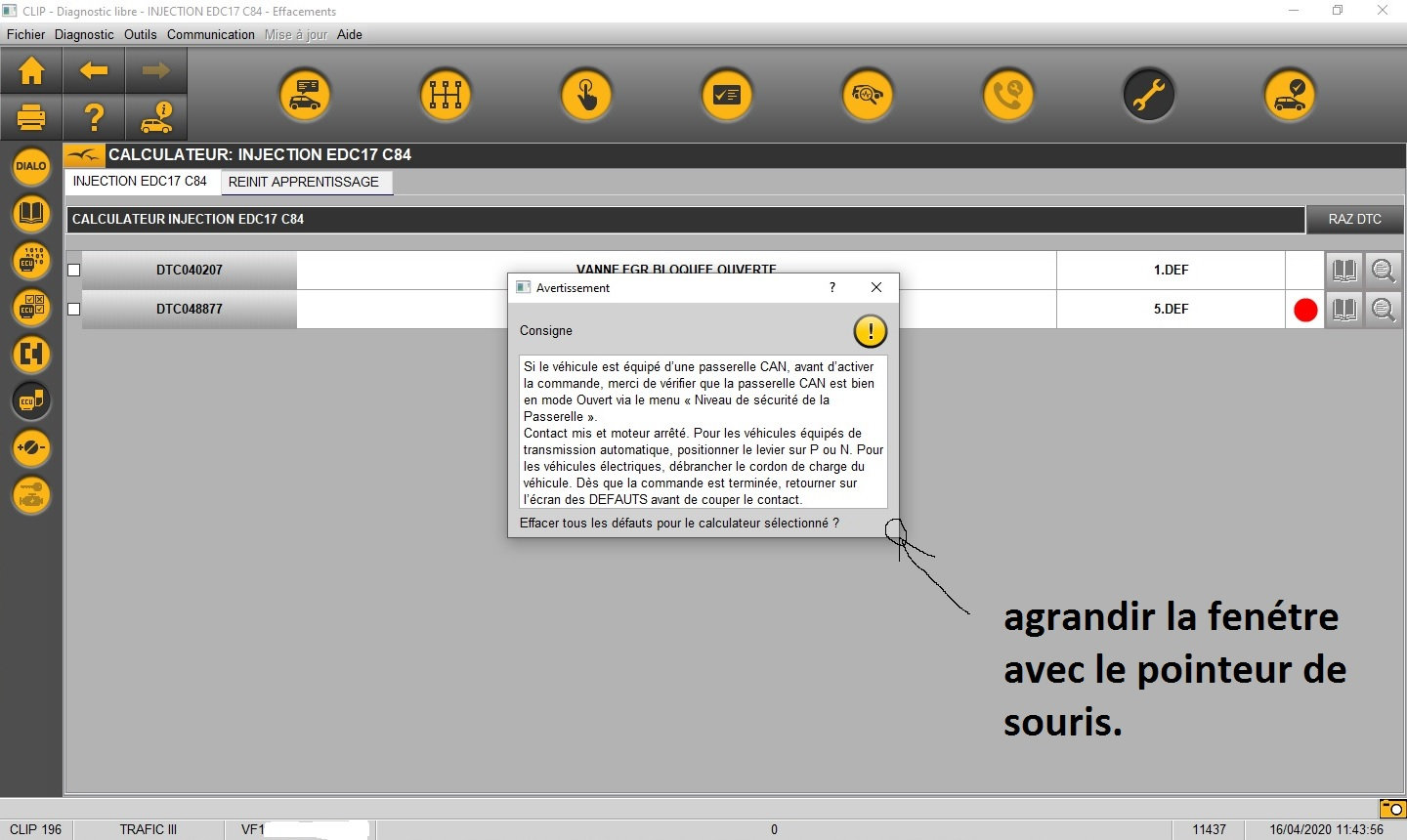Click the camera icon in status bar

pos(1392,808)
